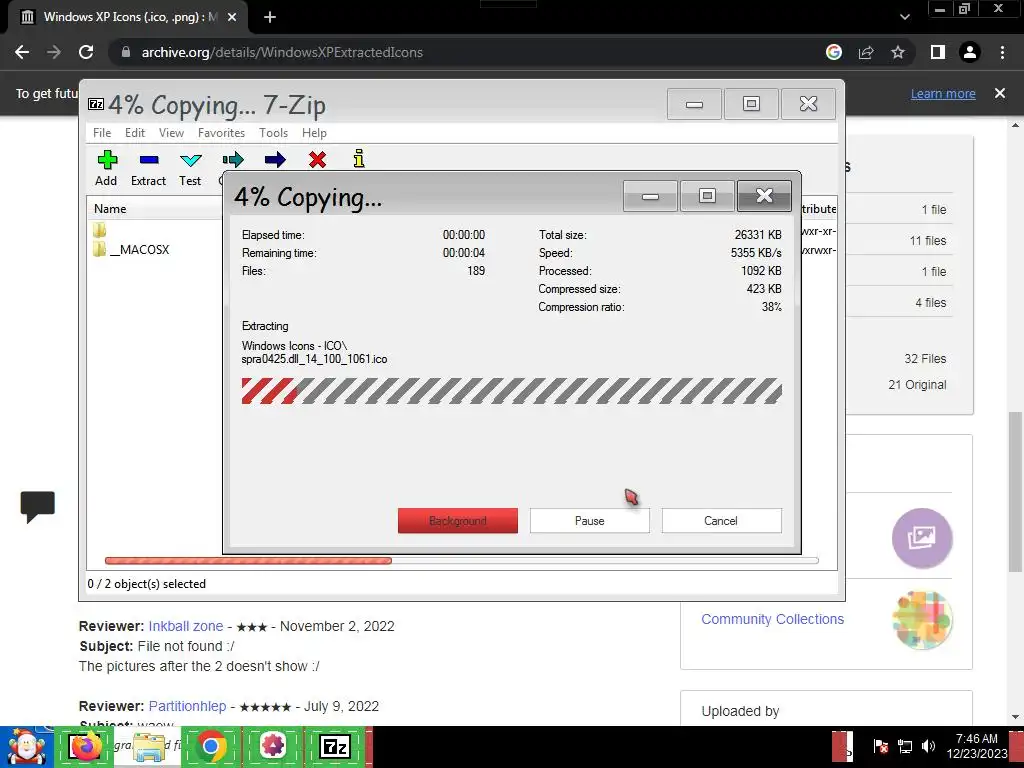Viewport: 1024px width, 768px height.
Task: Click the Extract toolbar icon in 7-Zip
Action: [148, 168]
